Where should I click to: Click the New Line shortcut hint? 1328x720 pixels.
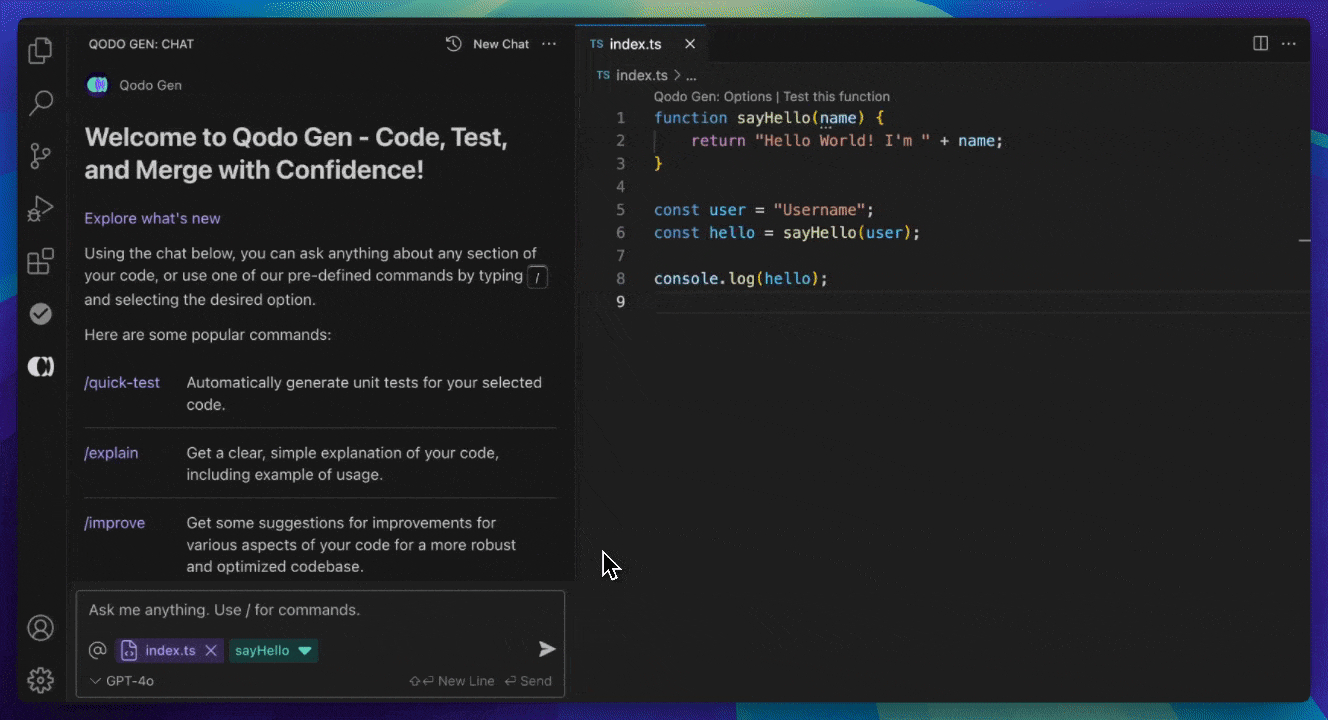point(452,681)
